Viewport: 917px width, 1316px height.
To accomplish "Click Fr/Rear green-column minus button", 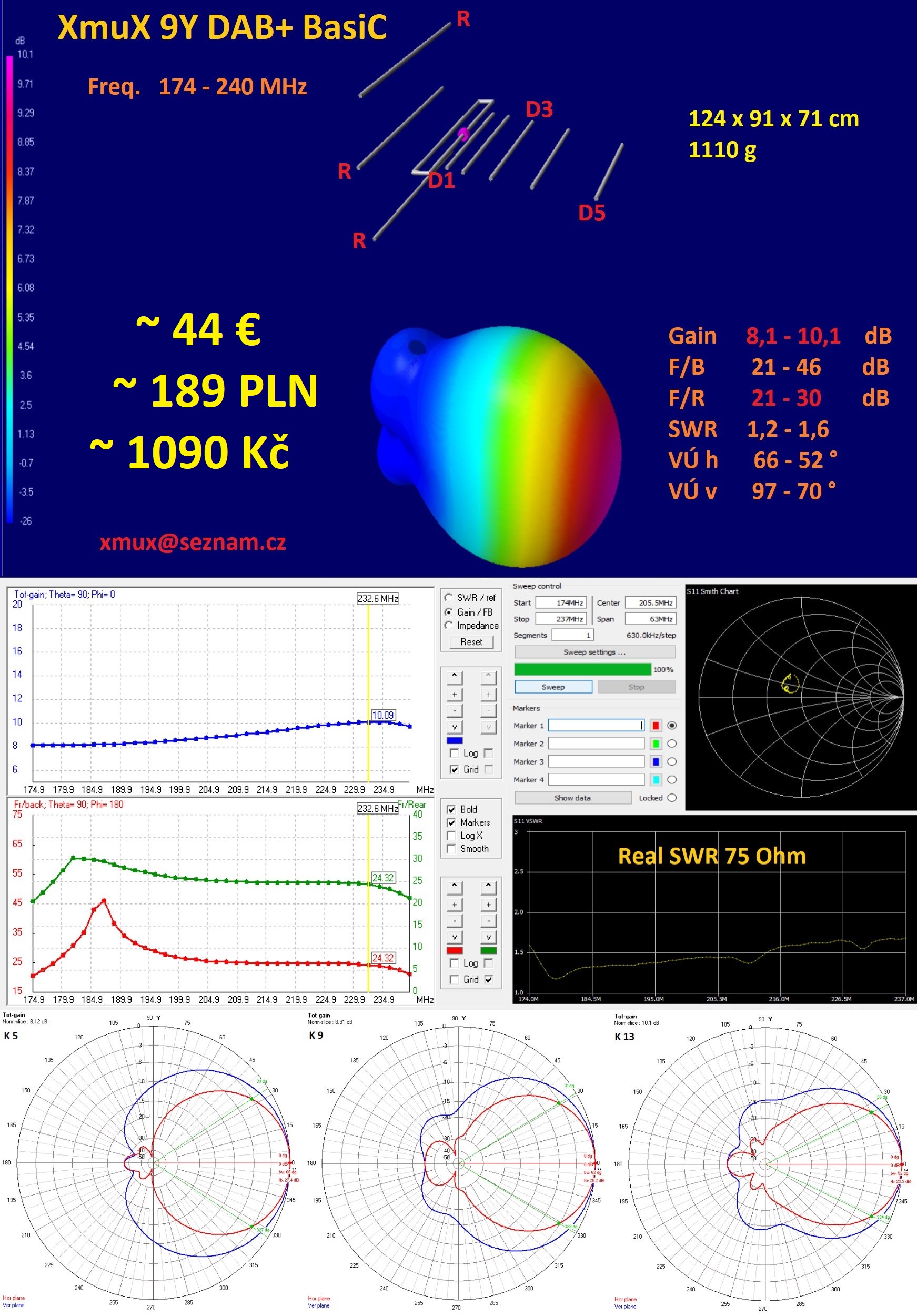I will [488, 921].
